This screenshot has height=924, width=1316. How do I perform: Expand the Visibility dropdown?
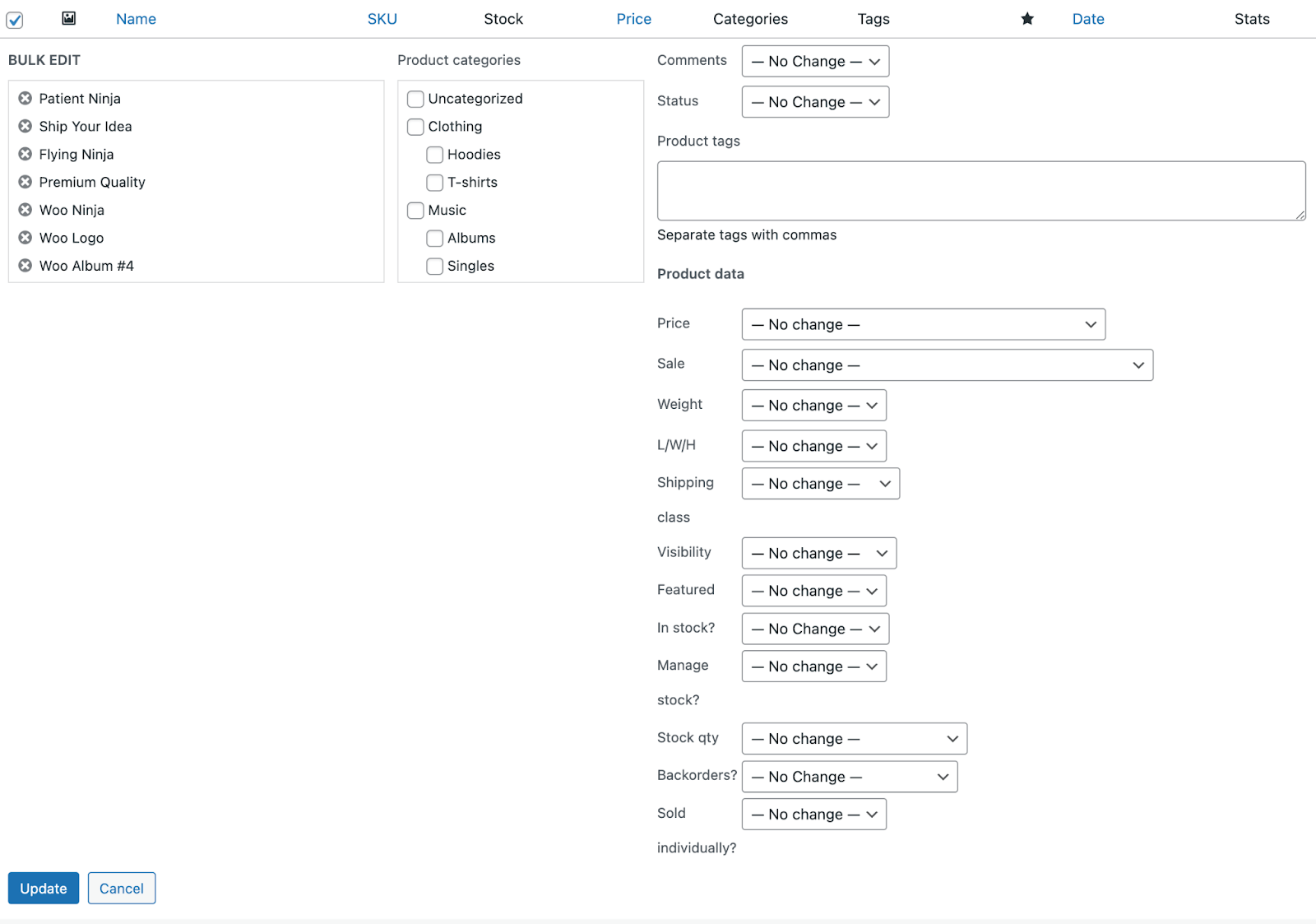click(x=818, y=553)
